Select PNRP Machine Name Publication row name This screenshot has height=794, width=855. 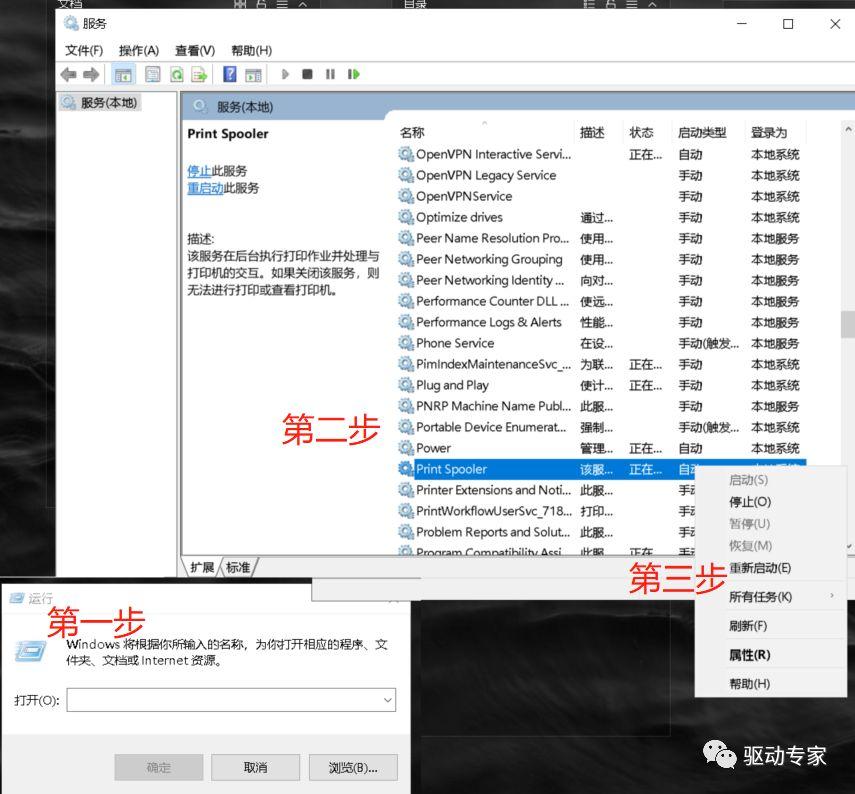(493, 406)
